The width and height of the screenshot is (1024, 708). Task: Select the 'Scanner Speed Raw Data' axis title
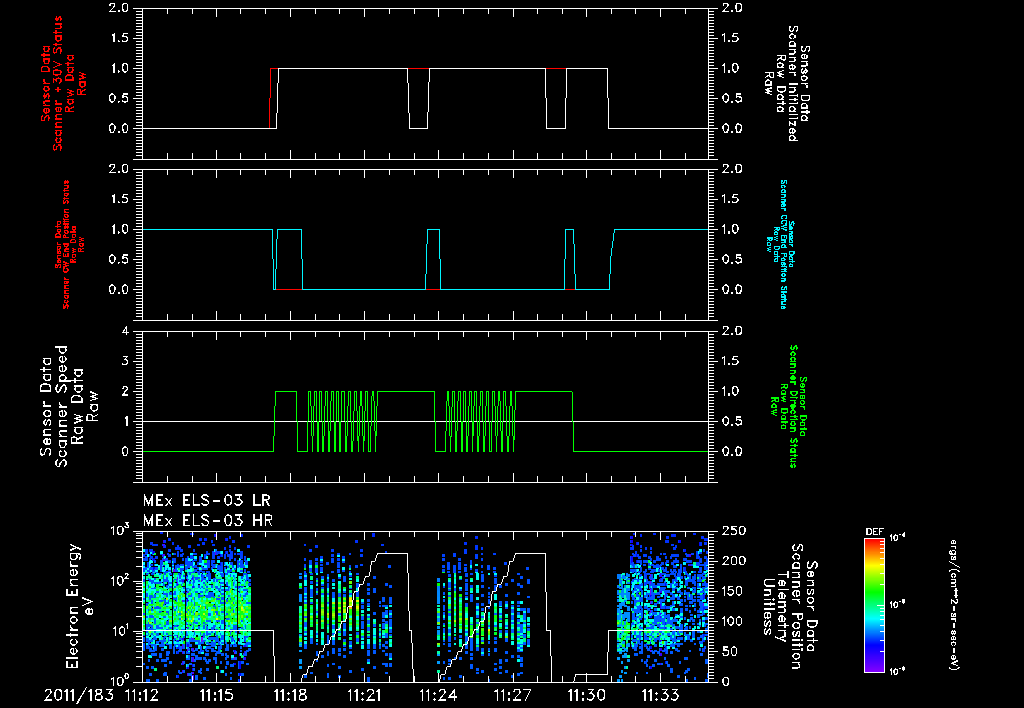click(x=69, y=406)
